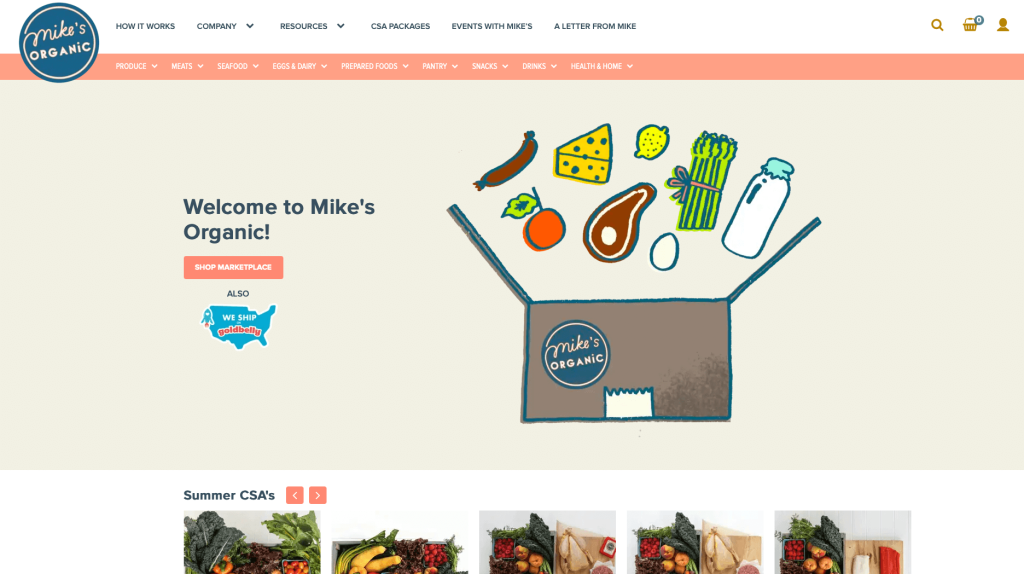The width and height of the screenshot is (1024, 574).
Task: Go to previous Summer CSA's slide
Action: pyautogui.click(x=295, y=495)
